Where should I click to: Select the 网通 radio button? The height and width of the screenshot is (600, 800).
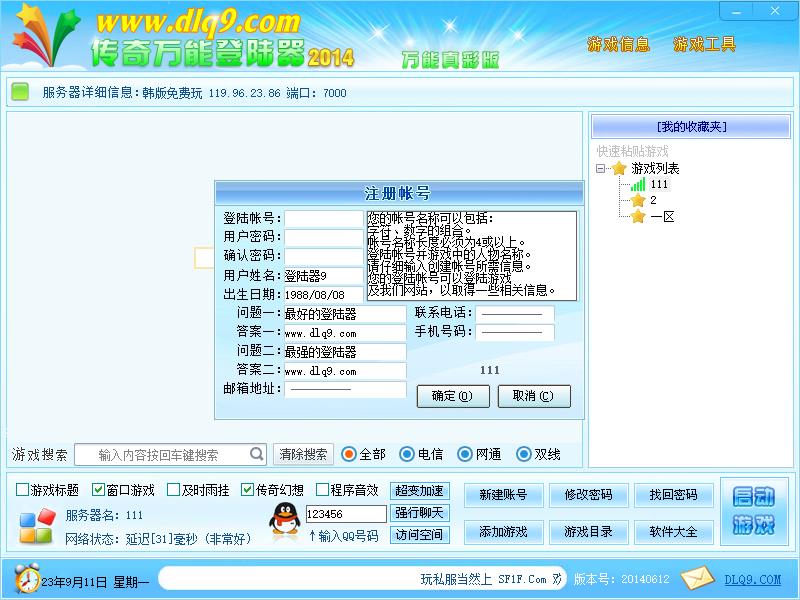point(465,454)
